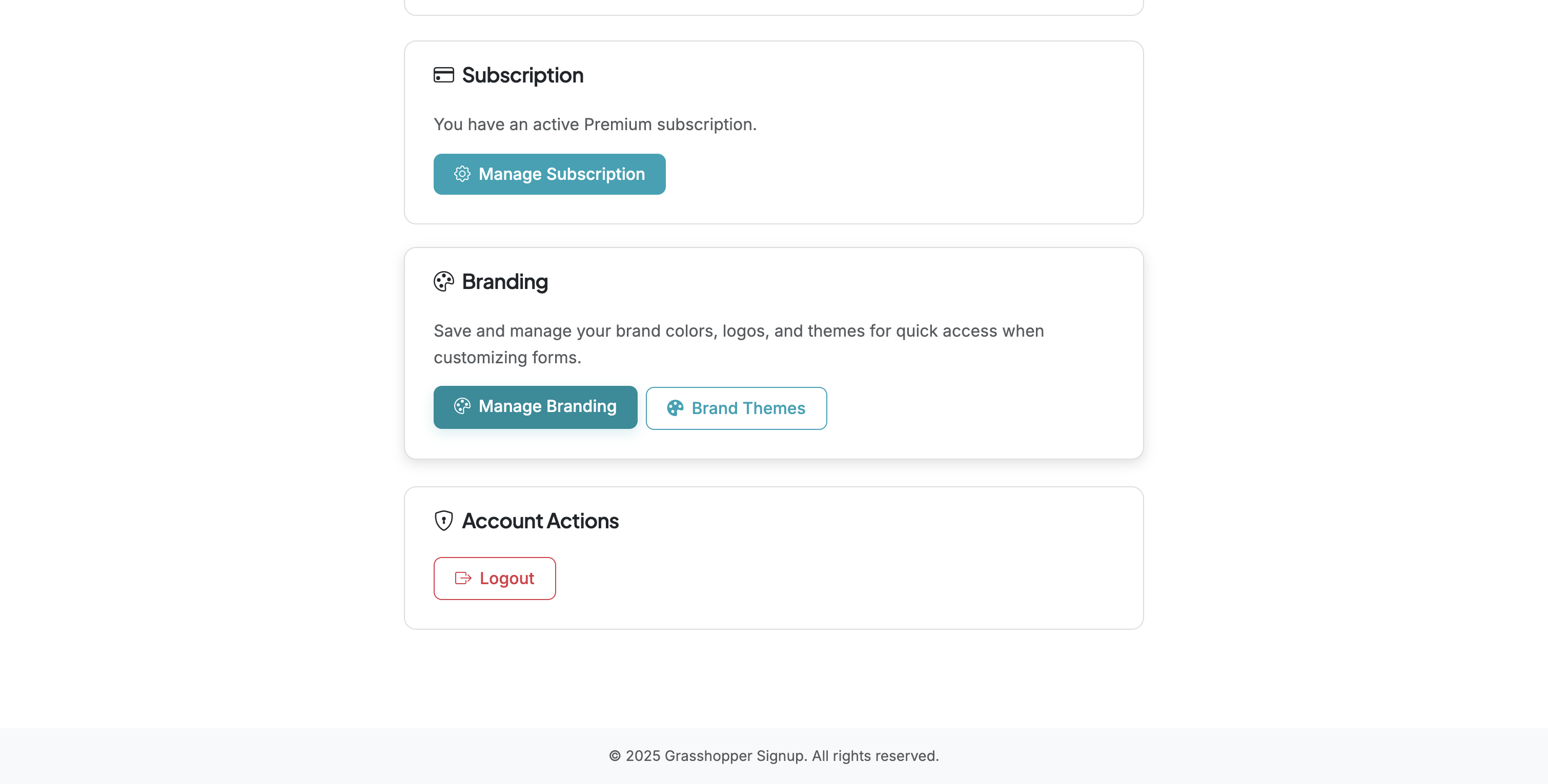The width and height of the screenshot is (1548, 784).
Task: Click the Account Actions heading
Action: [540, 521]
